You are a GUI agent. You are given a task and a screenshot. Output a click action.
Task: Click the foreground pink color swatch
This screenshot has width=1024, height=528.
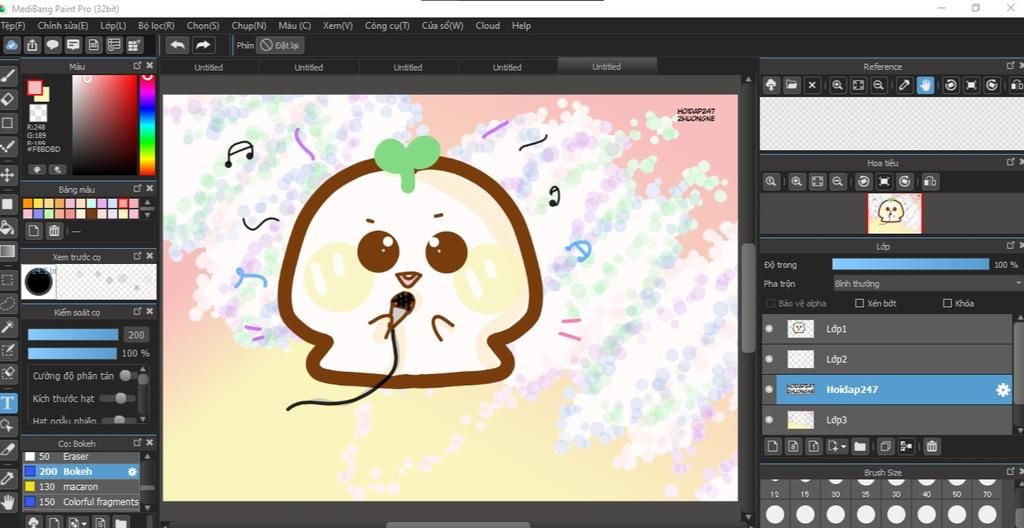[x=34, y=88]
